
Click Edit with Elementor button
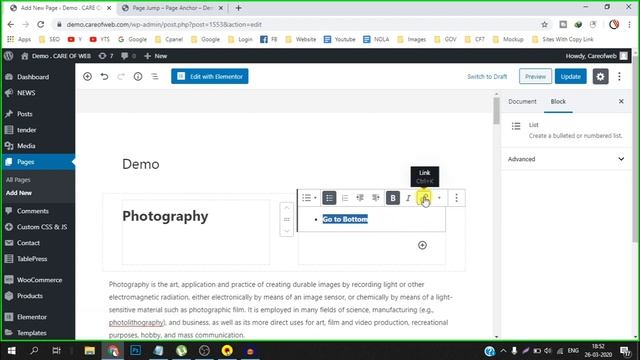click(209, 76)
